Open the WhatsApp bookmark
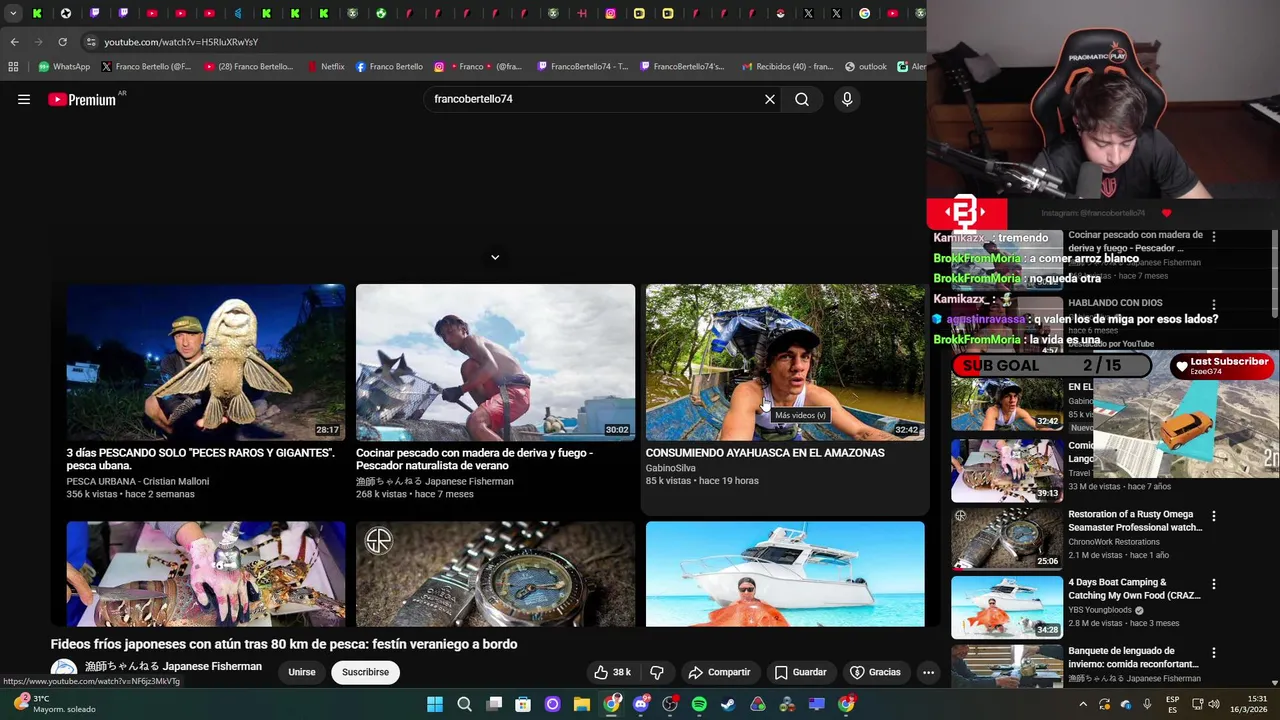1280x720 pixels. click(64, 67)
